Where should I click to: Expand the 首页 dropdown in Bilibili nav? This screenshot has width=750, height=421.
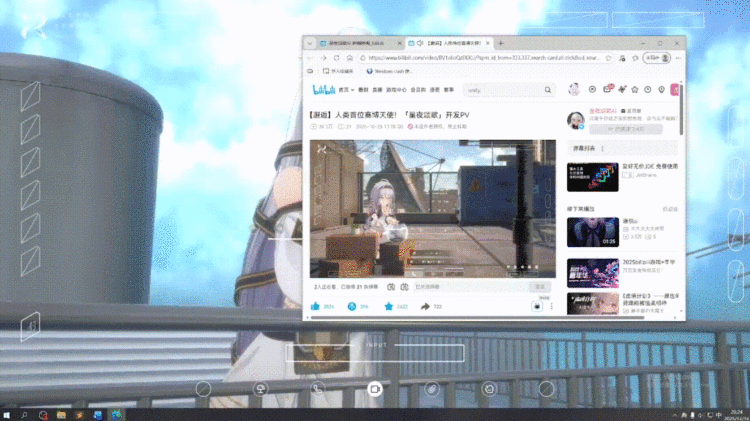click(345, 90)
